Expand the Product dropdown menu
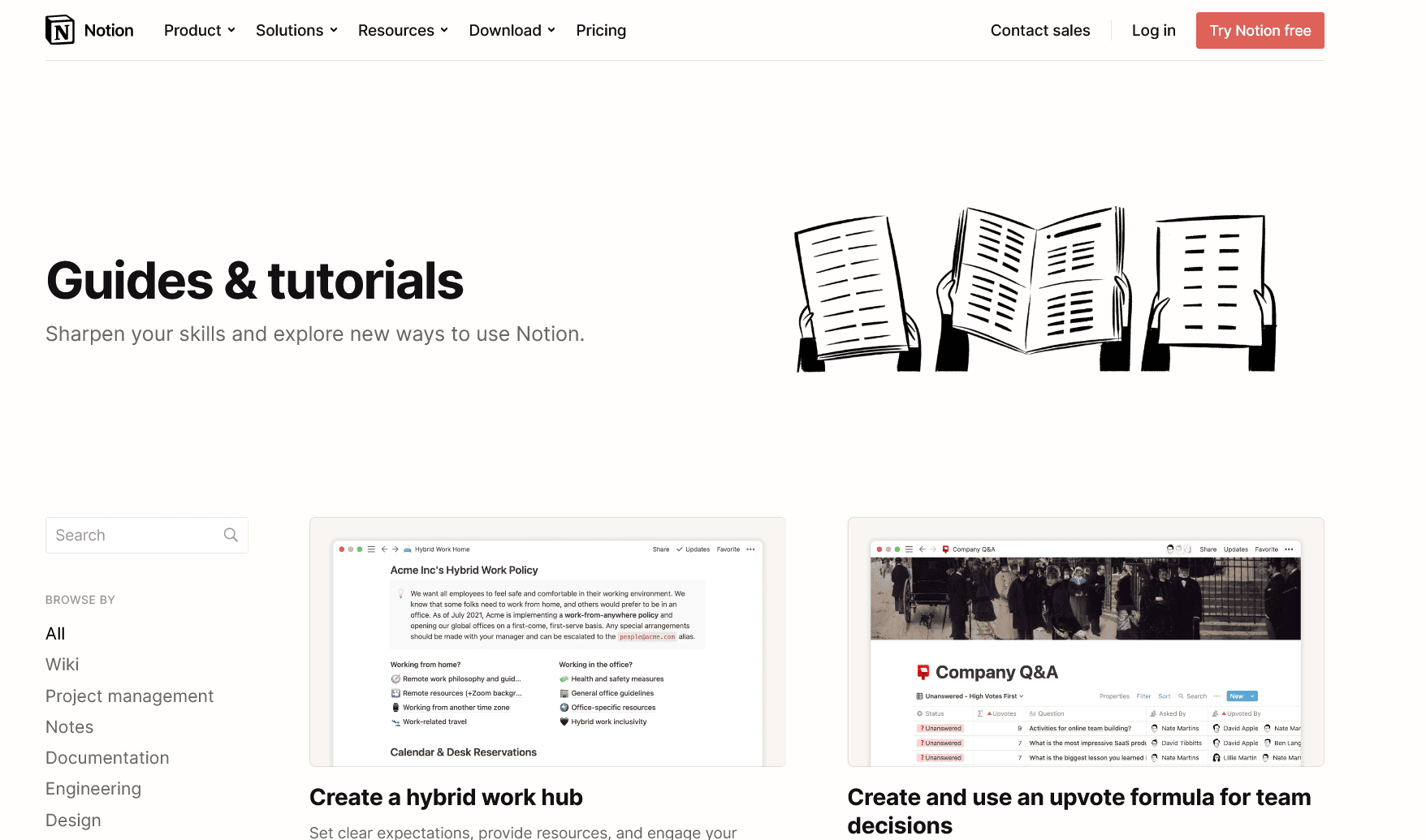 click(x=200, y=30)
